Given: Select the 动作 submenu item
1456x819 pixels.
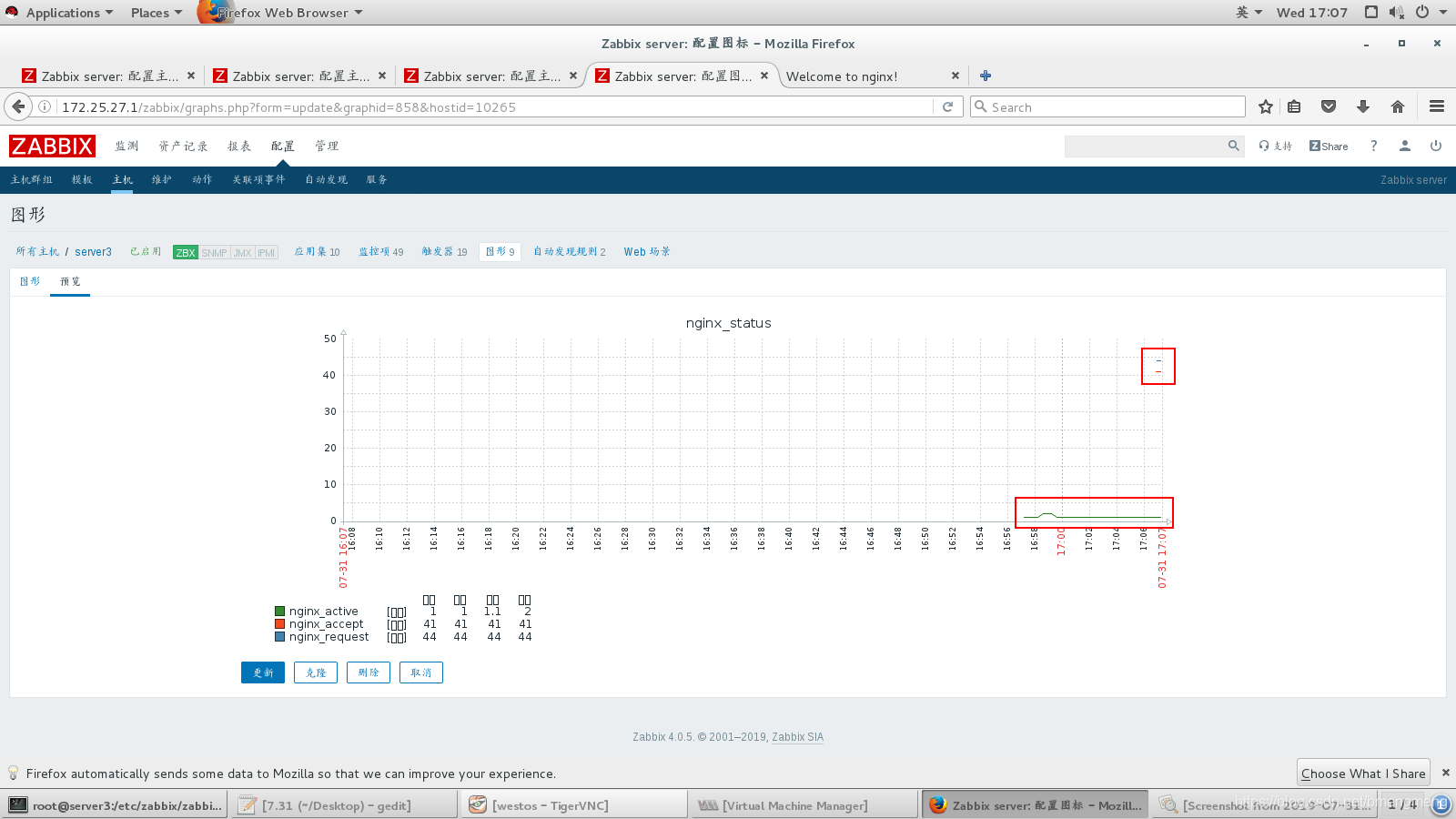Looking at the screenshot, I should (x=202, y=179).
